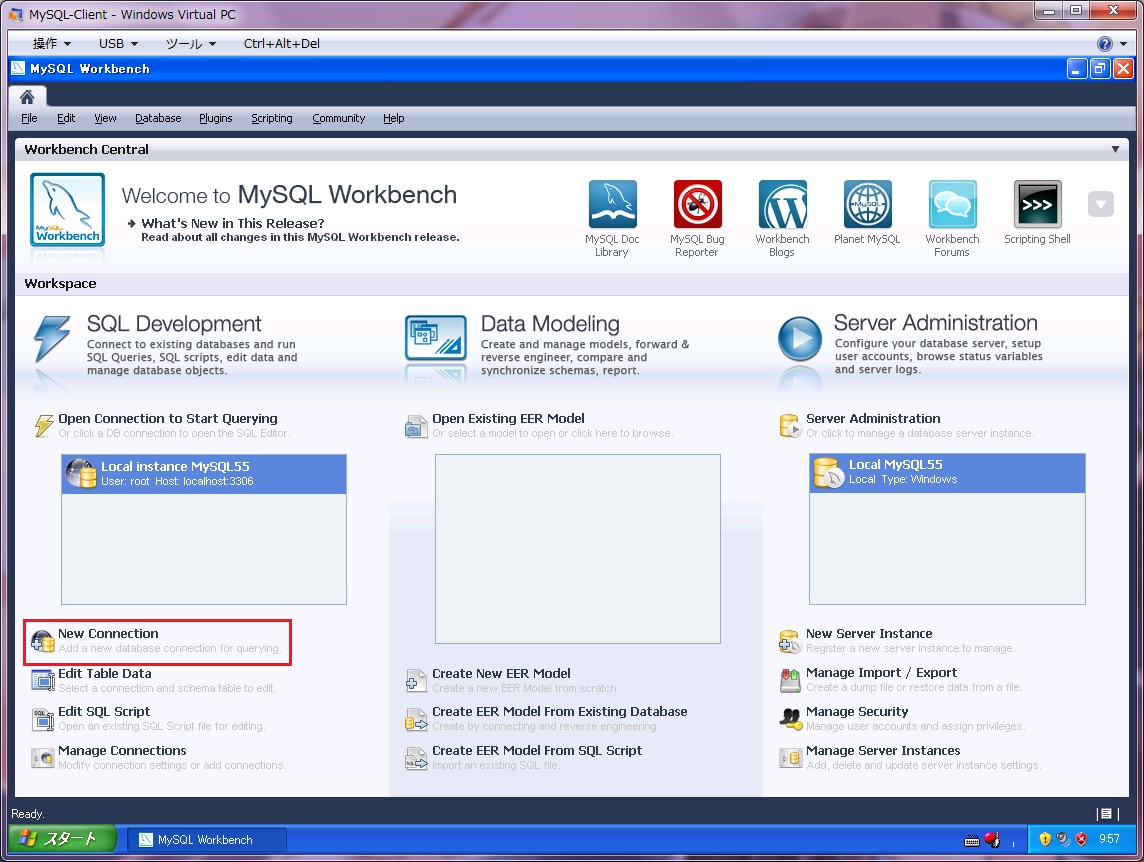Click Edit SQL Script icon

[42, 719]
